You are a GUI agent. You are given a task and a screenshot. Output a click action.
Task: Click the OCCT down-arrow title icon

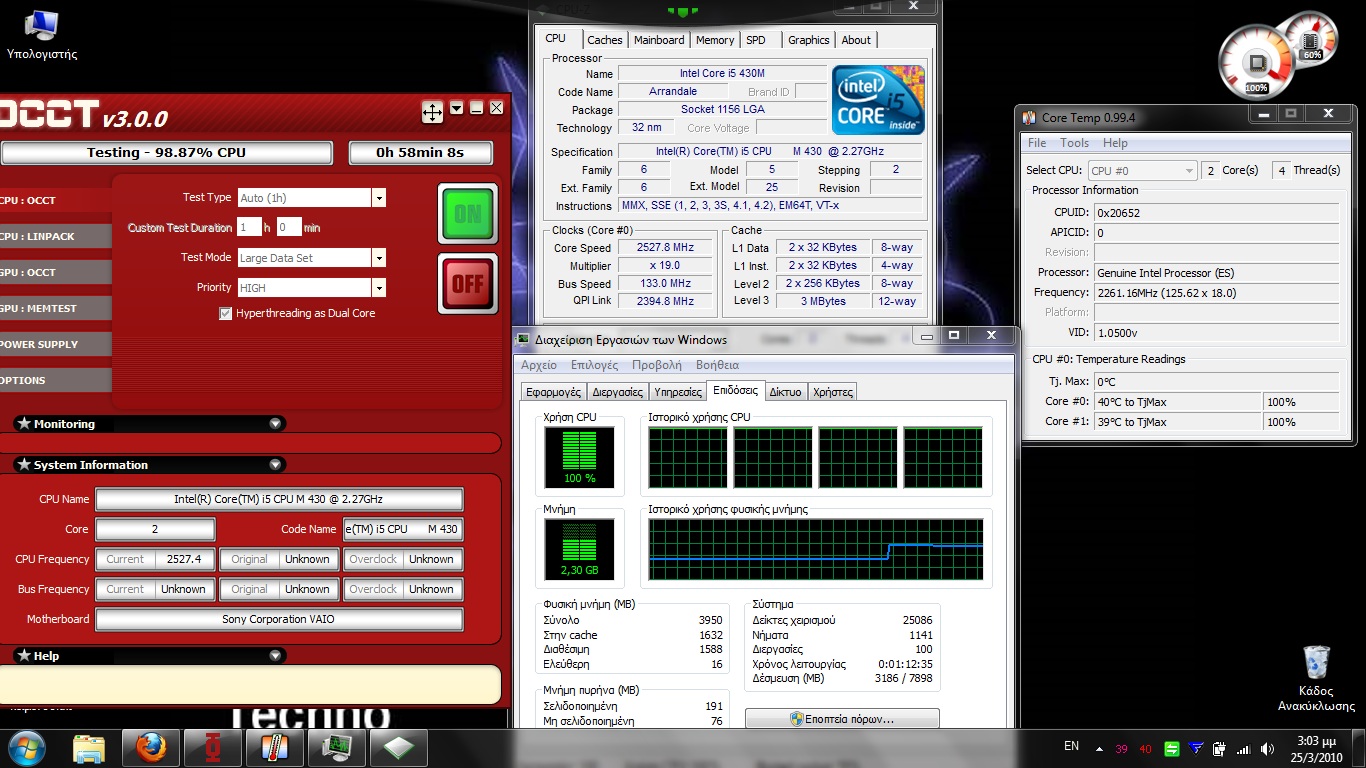(457, 108)
